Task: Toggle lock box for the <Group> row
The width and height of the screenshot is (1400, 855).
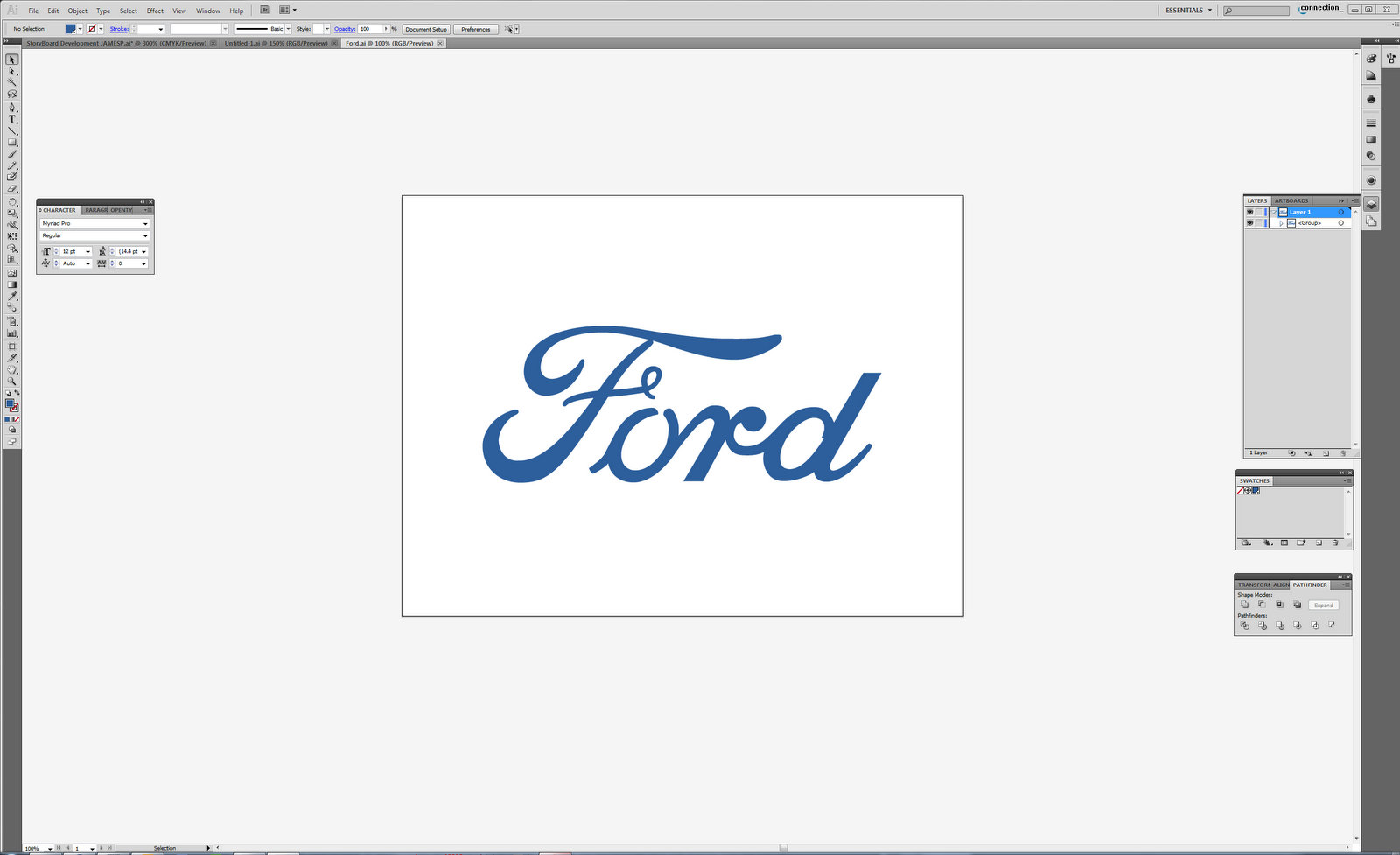Action: (1260, 223)
